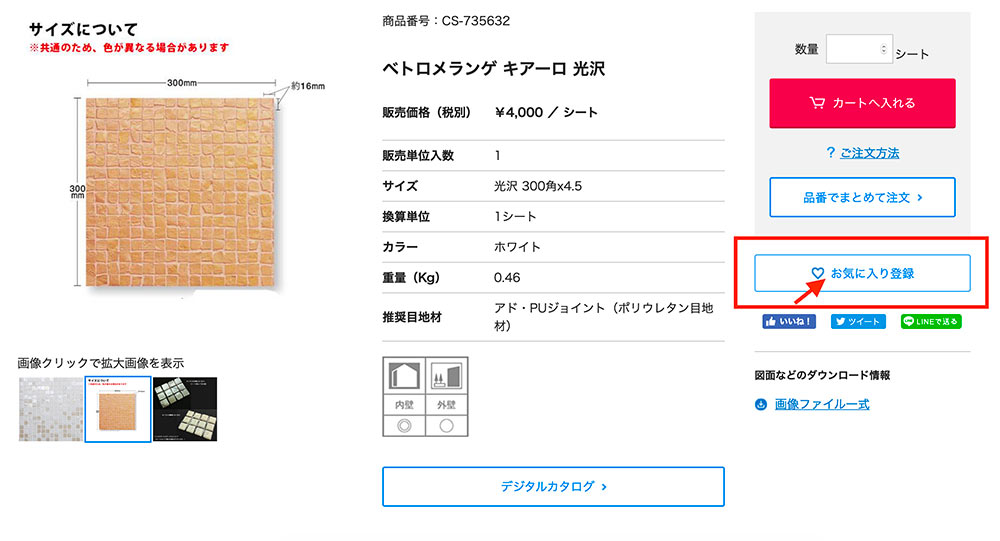The height and width of the screenshot is (541, 1000).
Task: Click the heart icon on お気に入り登録
Action: [x=817, y=273]
